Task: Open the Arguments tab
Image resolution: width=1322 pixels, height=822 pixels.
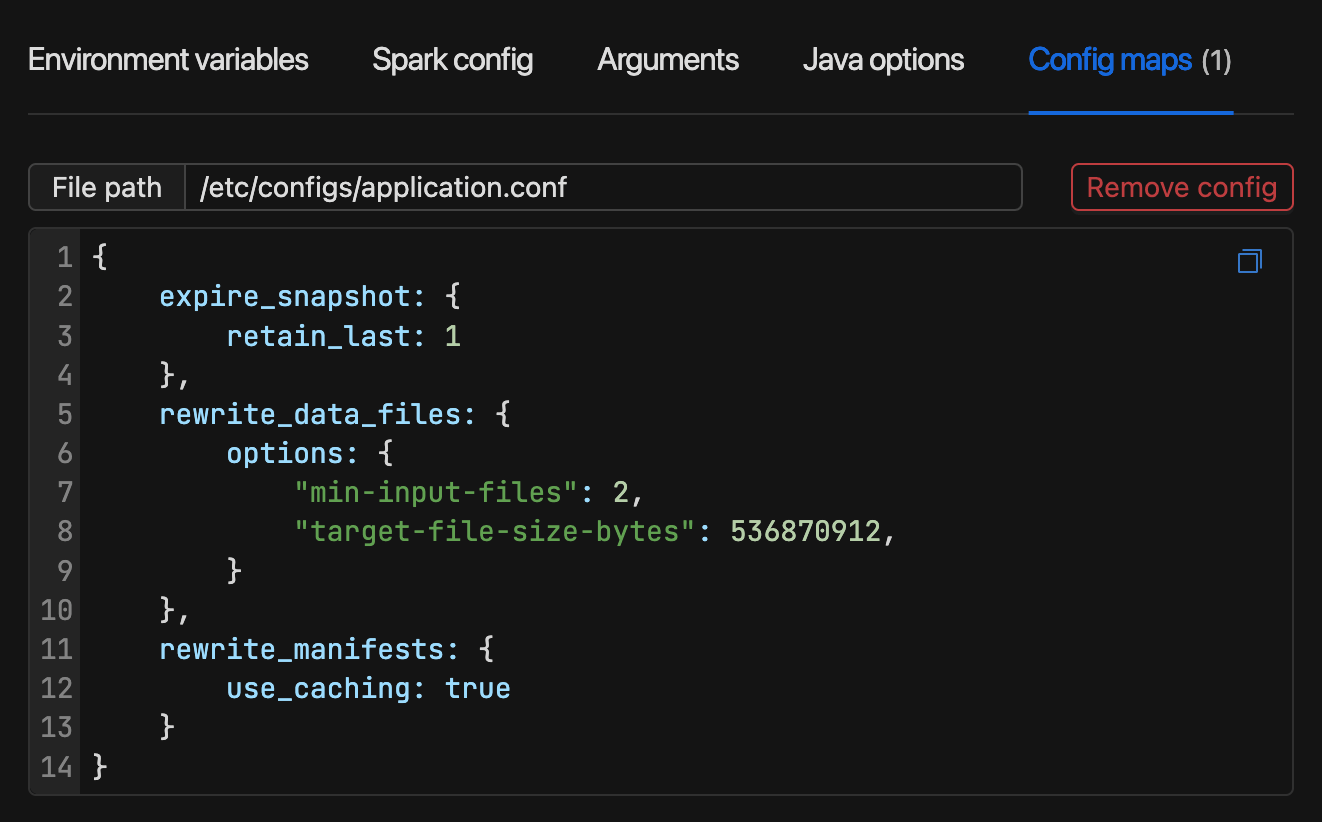Action: (x=668, y=60)
